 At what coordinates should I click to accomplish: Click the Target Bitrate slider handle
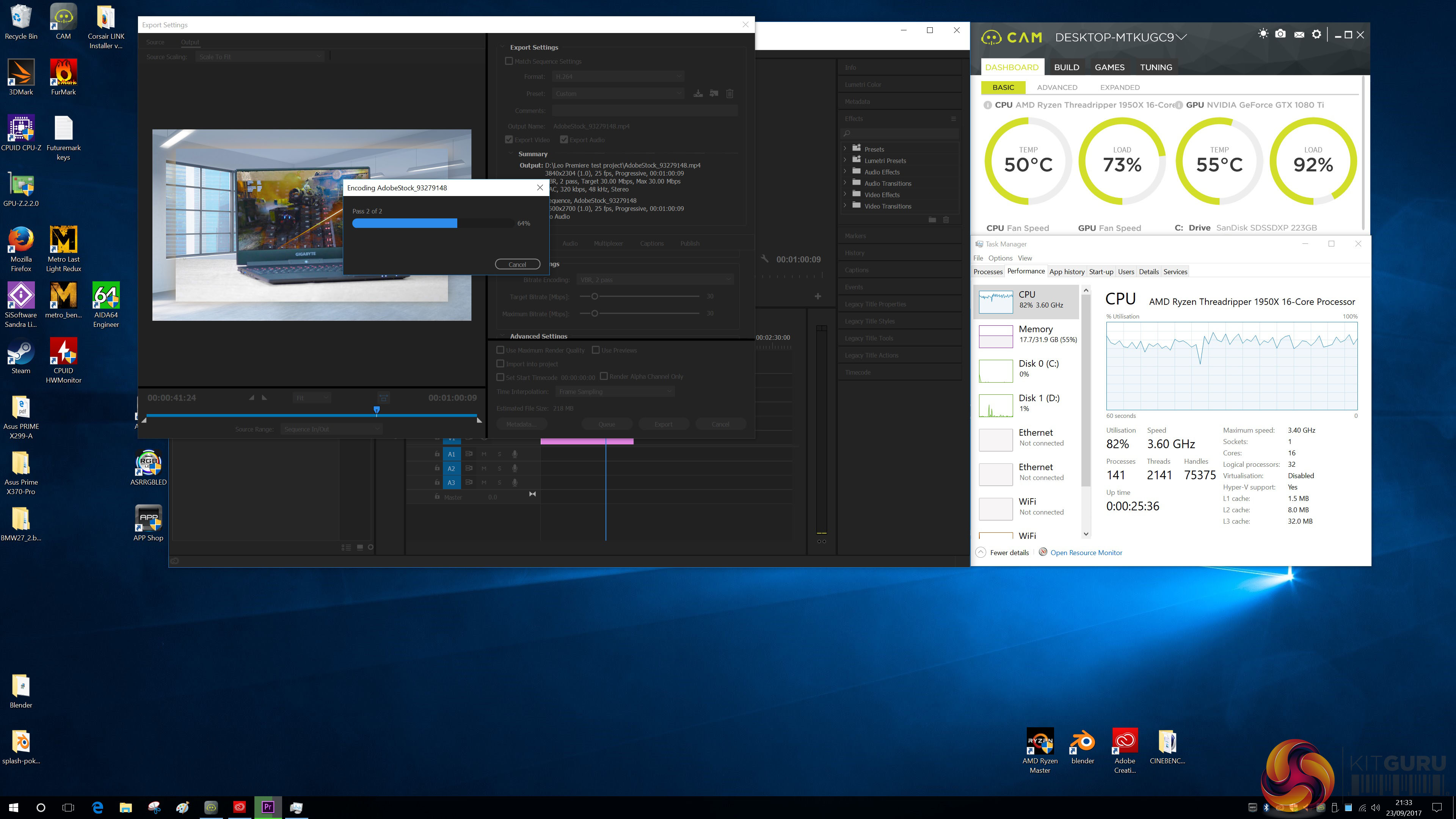pyautogui.click(x=594, y=296)
